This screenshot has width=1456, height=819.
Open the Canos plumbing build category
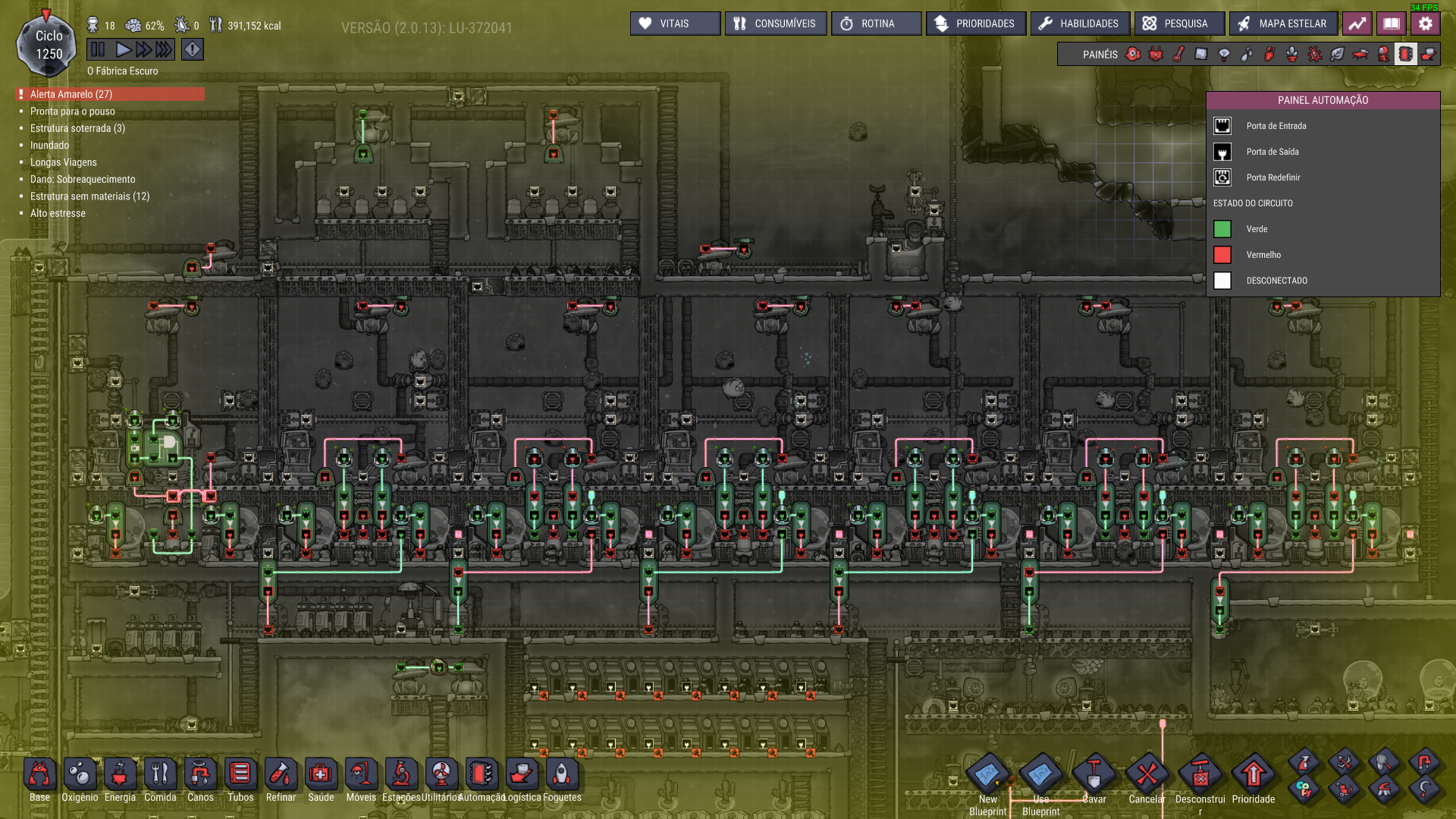point(200,775)
